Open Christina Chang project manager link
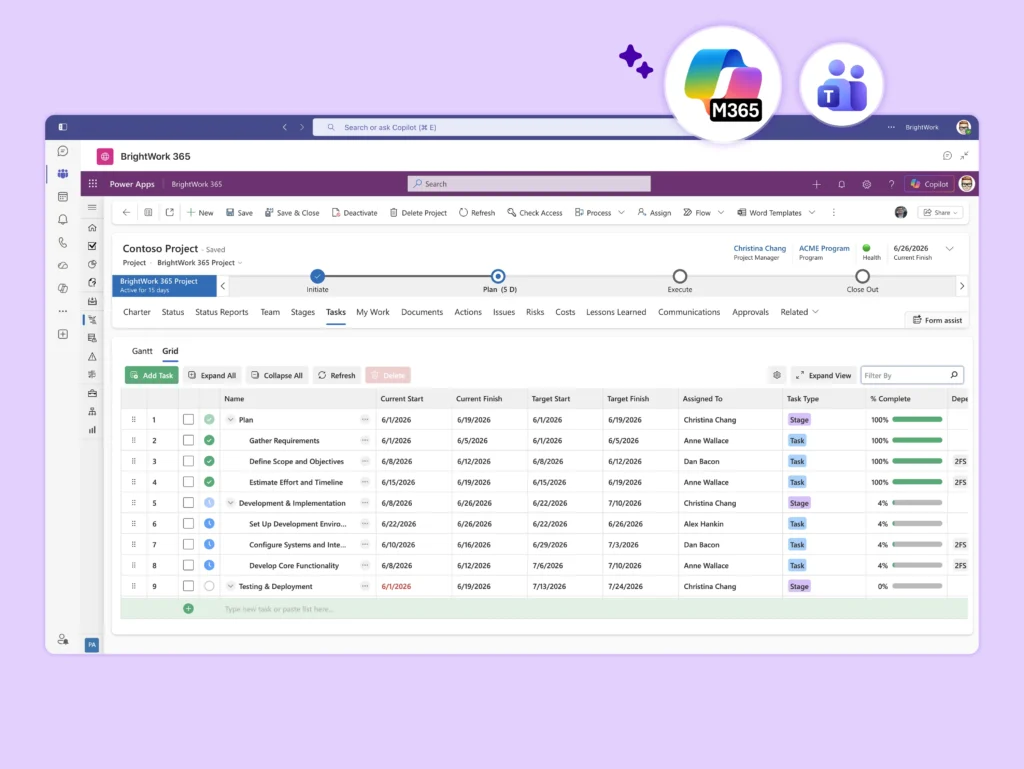Image resolution: width=1024 pixels, height=769 pixels. tap(760, 249)
